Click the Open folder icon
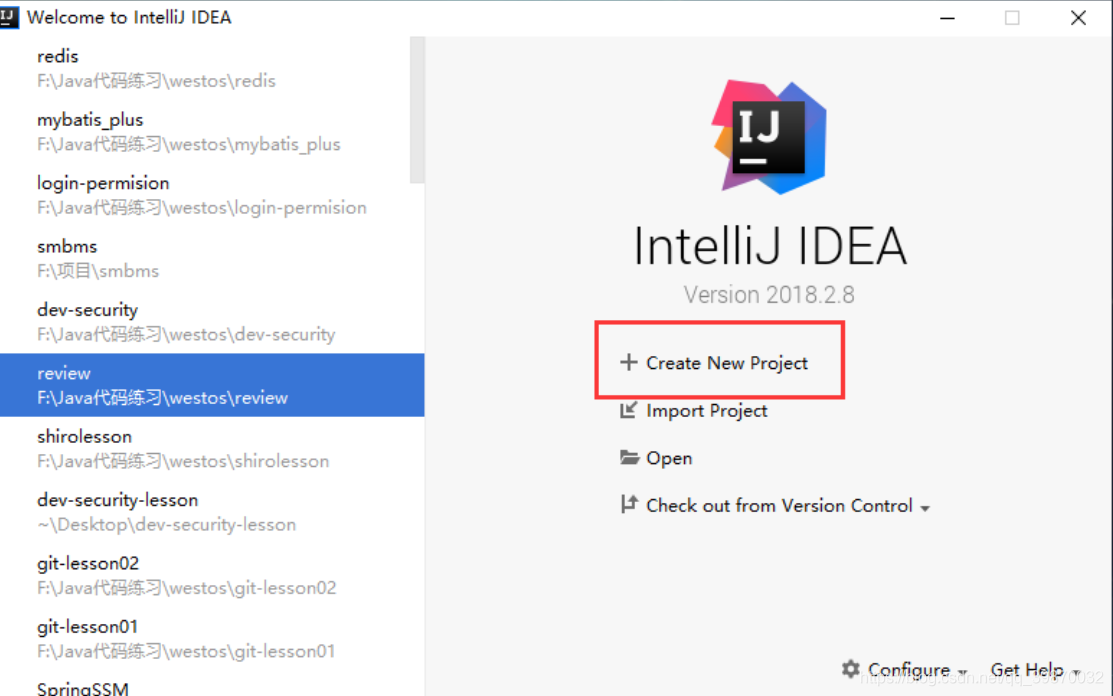This screenshot has width=1113, height=696. pos(629,457)
